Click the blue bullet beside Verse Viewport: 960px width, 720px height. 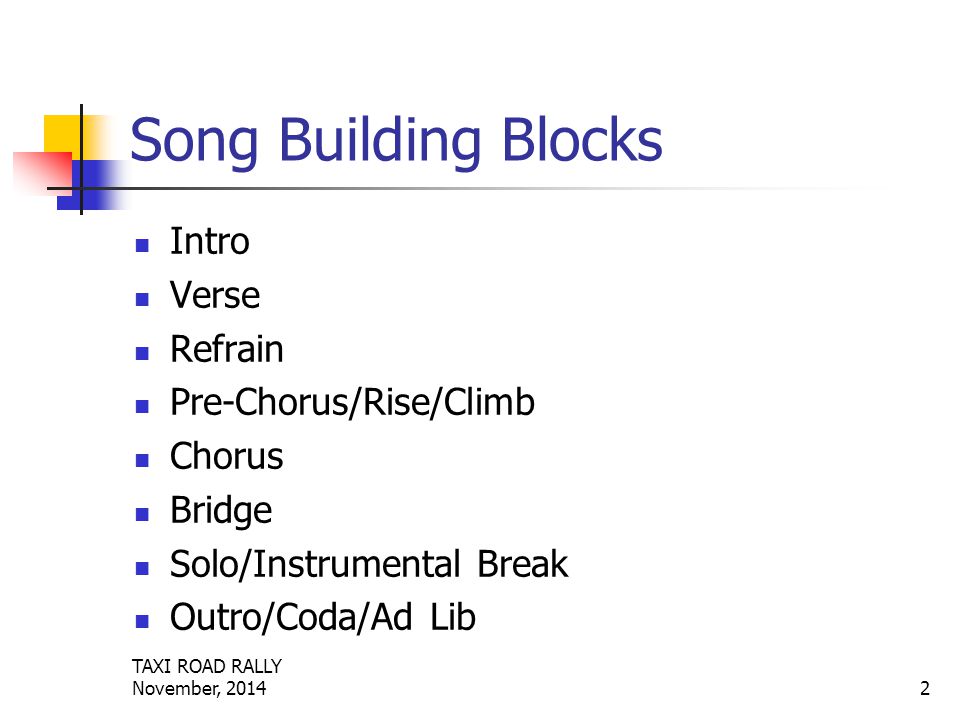coord(142,299)
